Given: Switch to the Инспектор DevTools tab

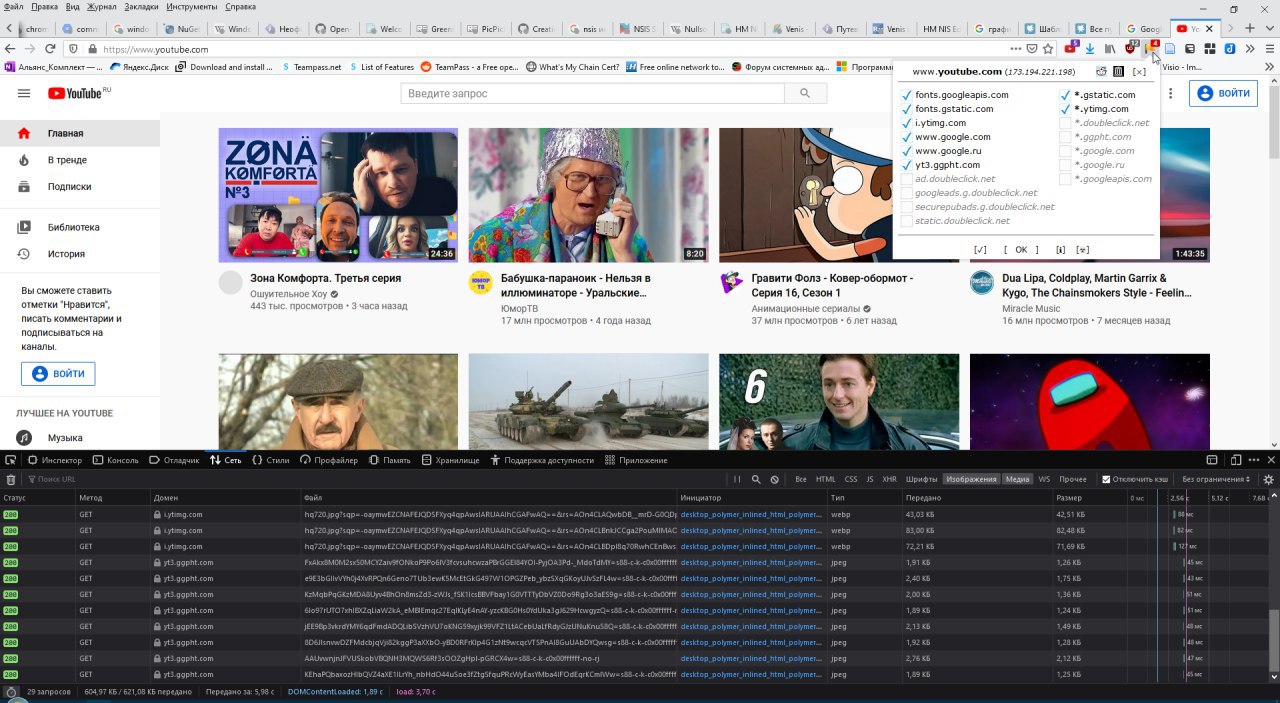Looking at the screenshot, I should tap(55, 460).
